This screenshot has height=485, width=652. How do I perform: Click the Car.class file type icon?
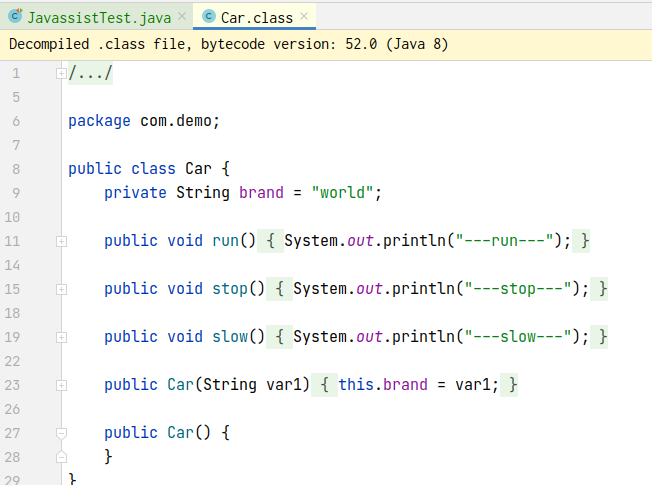tap(208, 17)
